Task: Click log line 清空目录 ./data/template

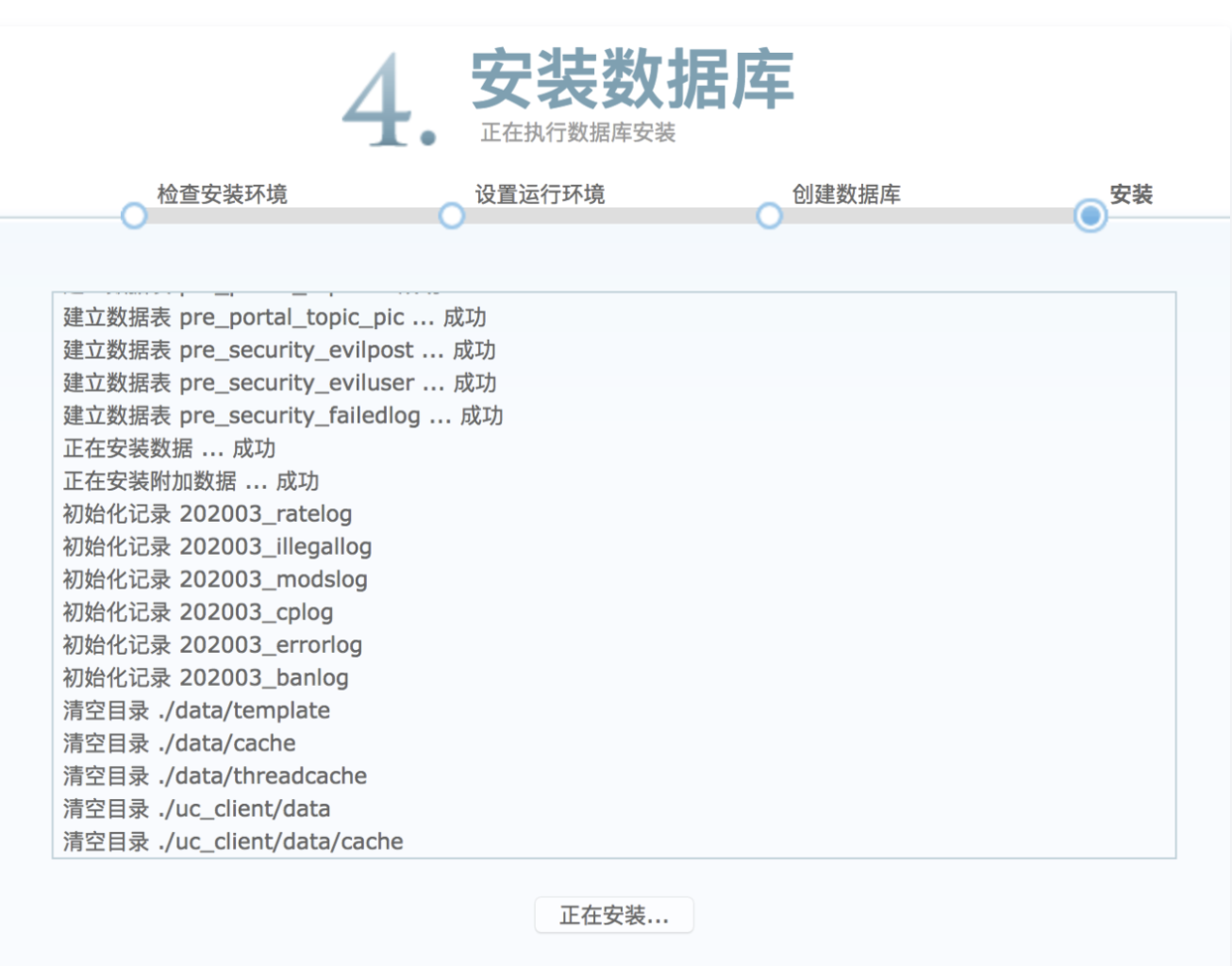Action: [196, 710]
